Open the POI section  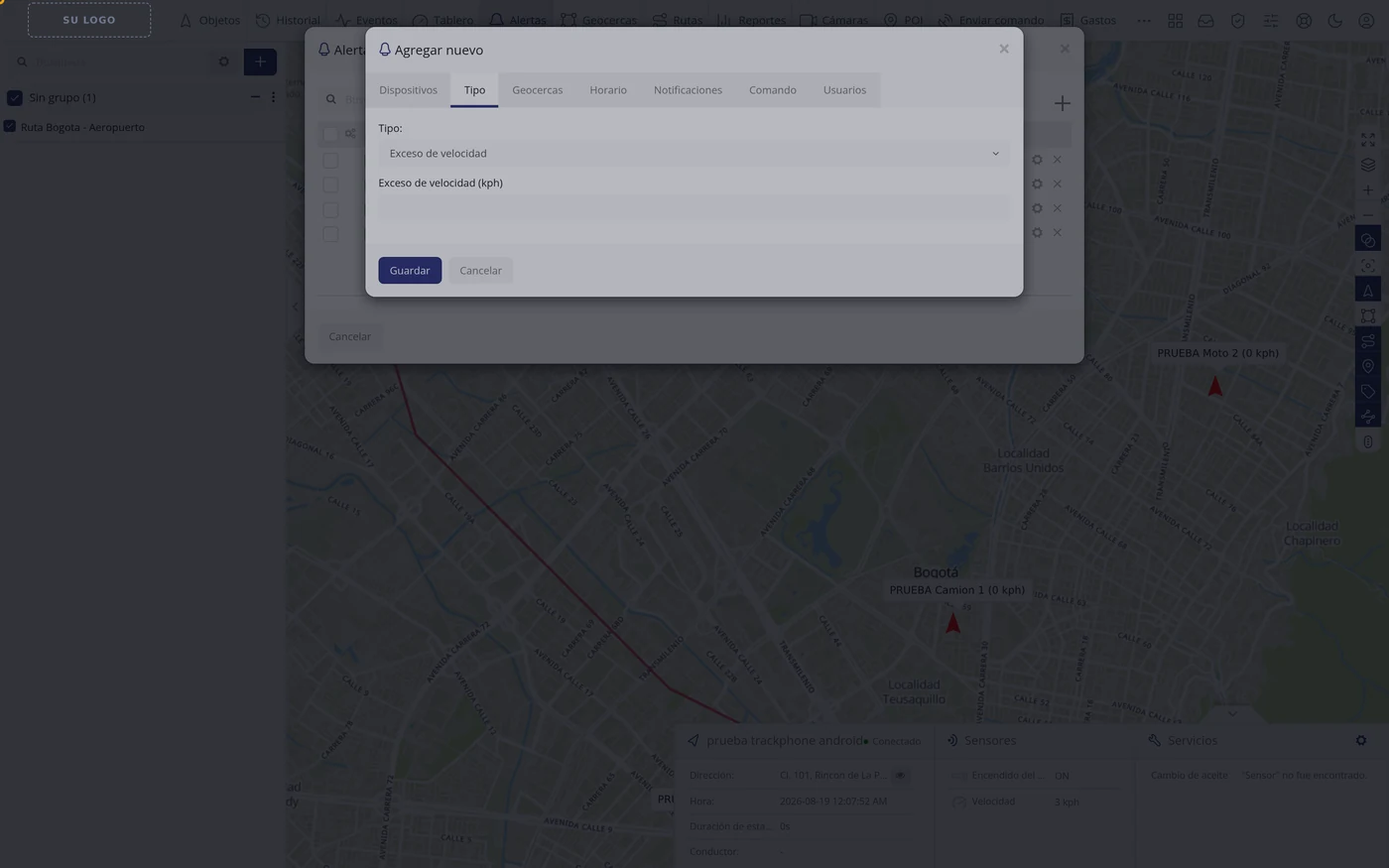903,20
